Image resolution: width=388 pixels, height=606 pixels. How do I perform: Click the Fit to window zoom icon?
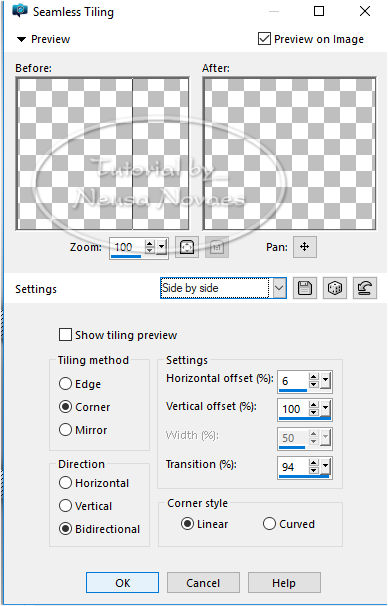(x=187, y=247)
